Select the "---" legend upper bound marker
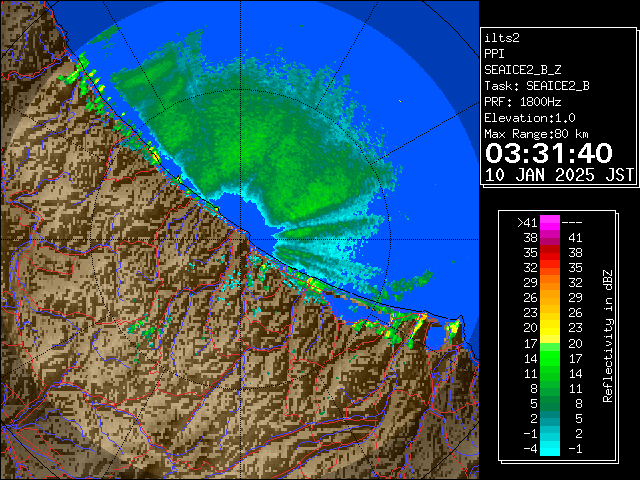 click(x=572, y=223)
